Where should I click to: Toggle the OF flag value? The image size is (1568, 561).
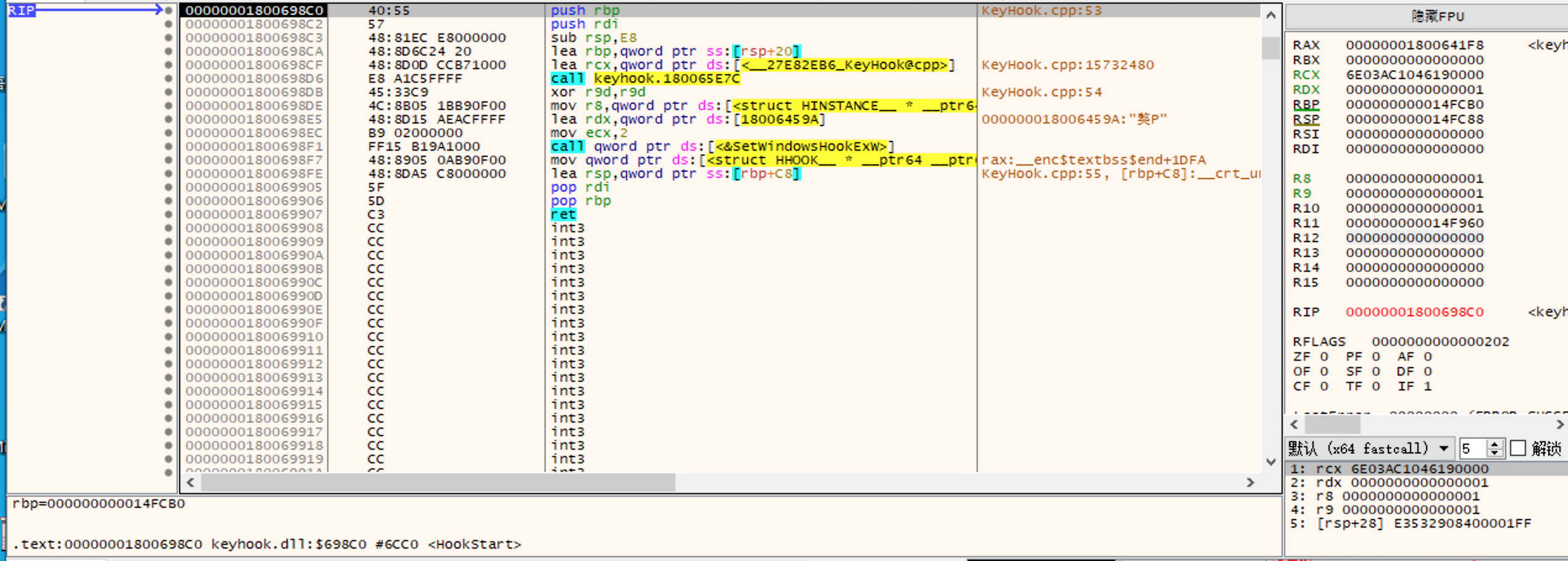coord(1324,371)
